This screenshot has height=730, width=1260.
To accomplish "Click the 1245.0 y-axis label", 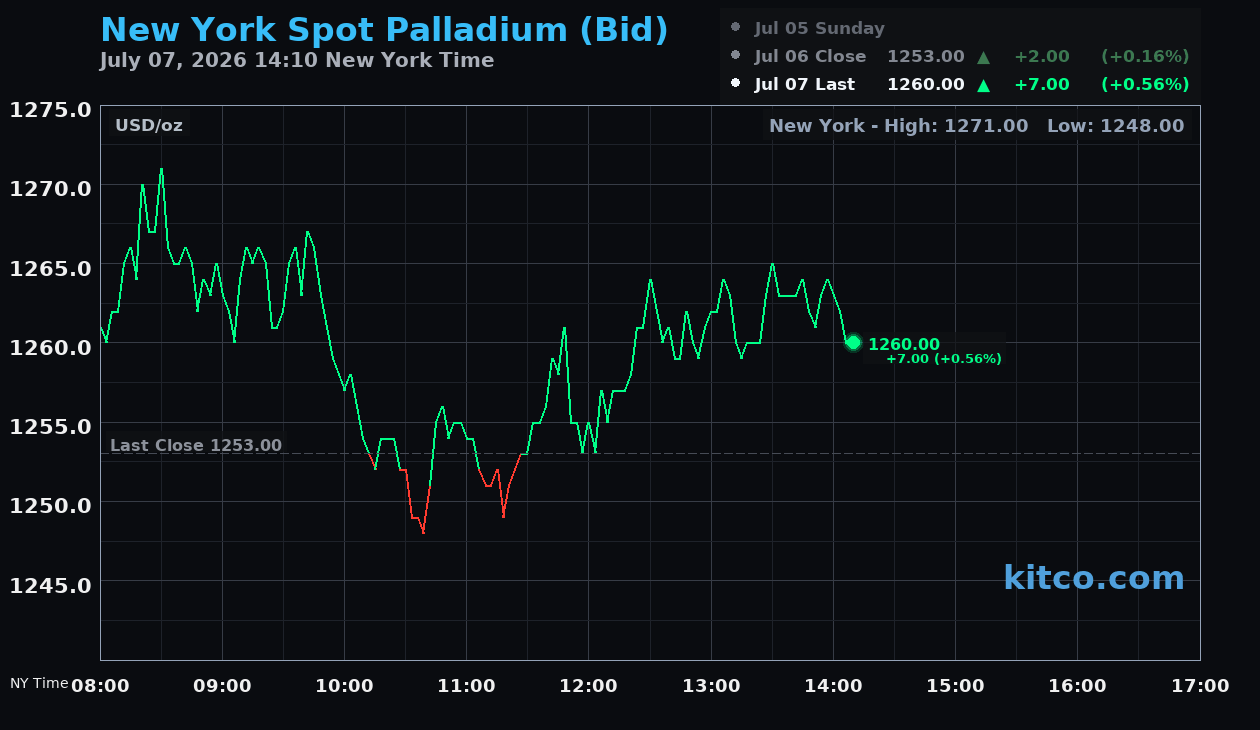I will click(x=51, y=584).
